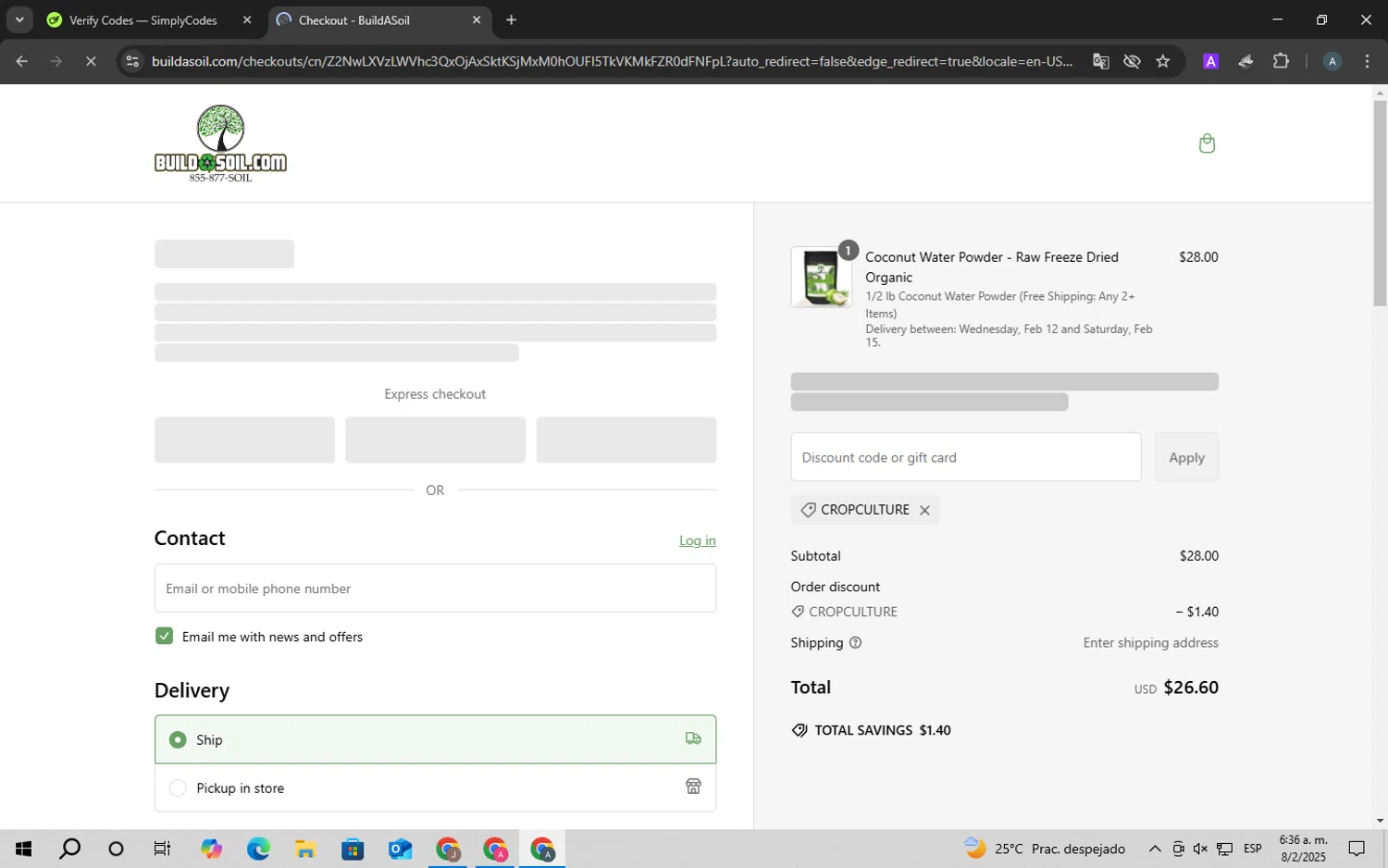
Task: Open the Windows Start menu
Action: (23, 849)
